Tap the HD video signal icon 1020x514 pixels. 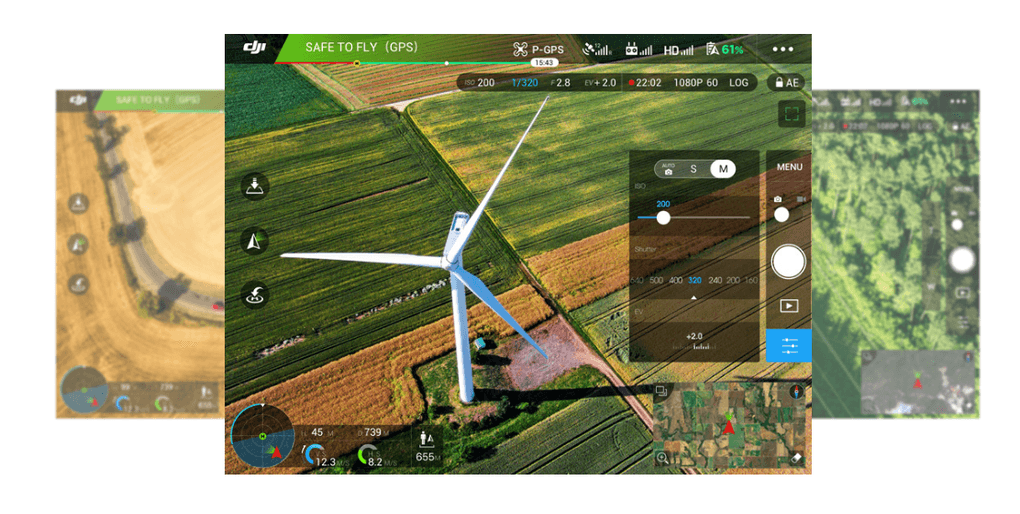point(678,49)
